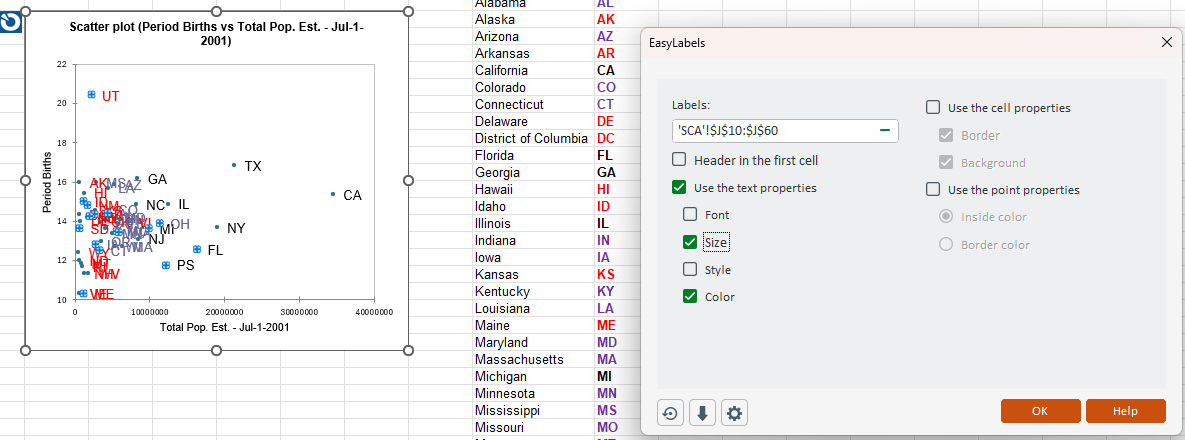This screenshot has width=1185, height=440.
Task: Click the top-middle chart resize handle
Action: pos(216,11)
